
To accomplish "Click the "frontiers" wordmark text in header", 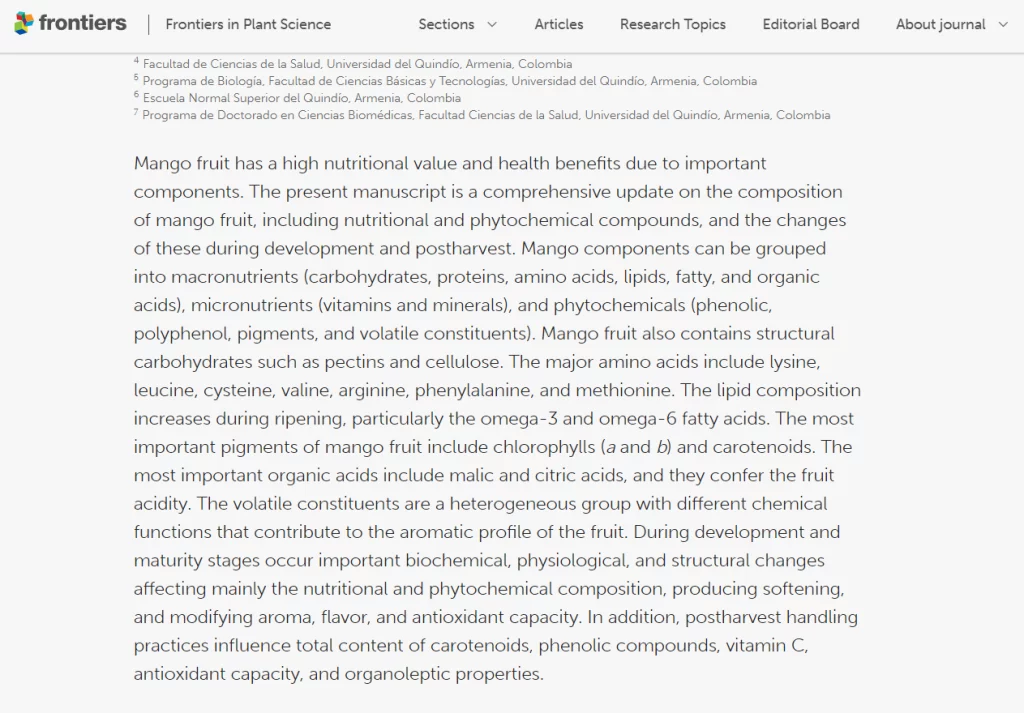I will 83,23.
